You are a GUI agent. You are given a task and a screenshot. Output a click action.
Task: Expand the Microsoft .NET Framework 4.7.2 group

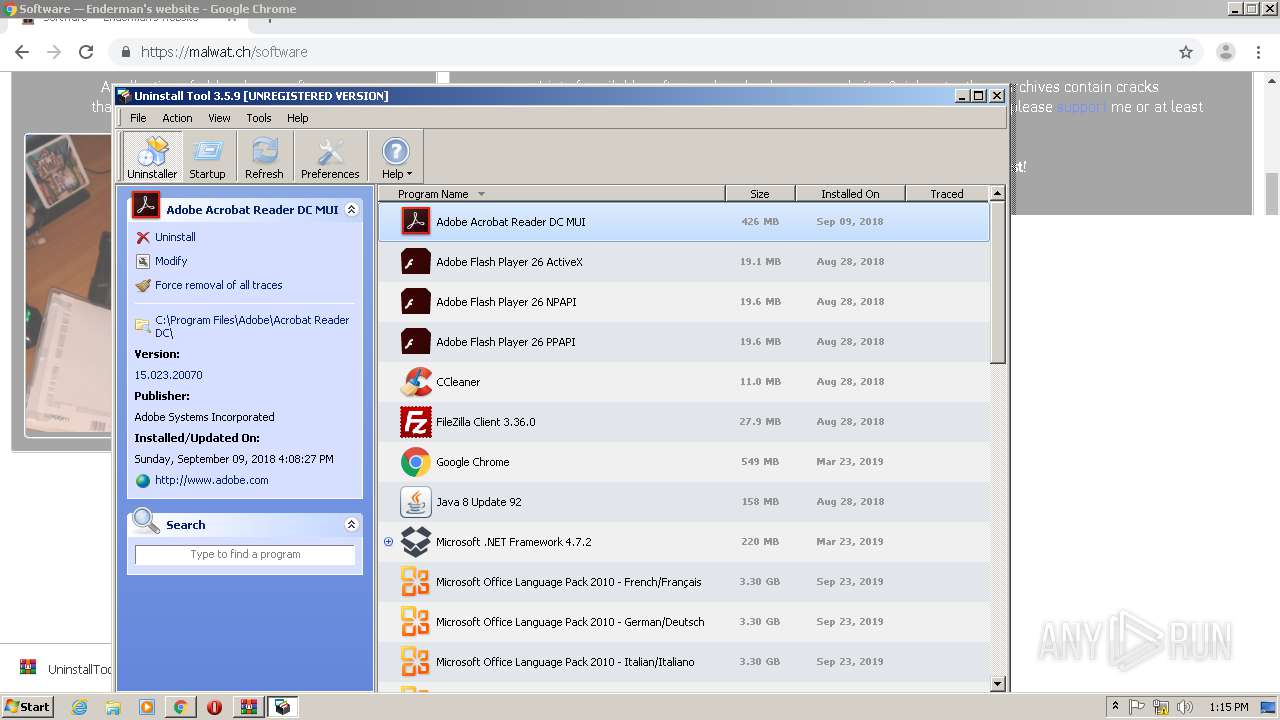click(x=389, y=541)
